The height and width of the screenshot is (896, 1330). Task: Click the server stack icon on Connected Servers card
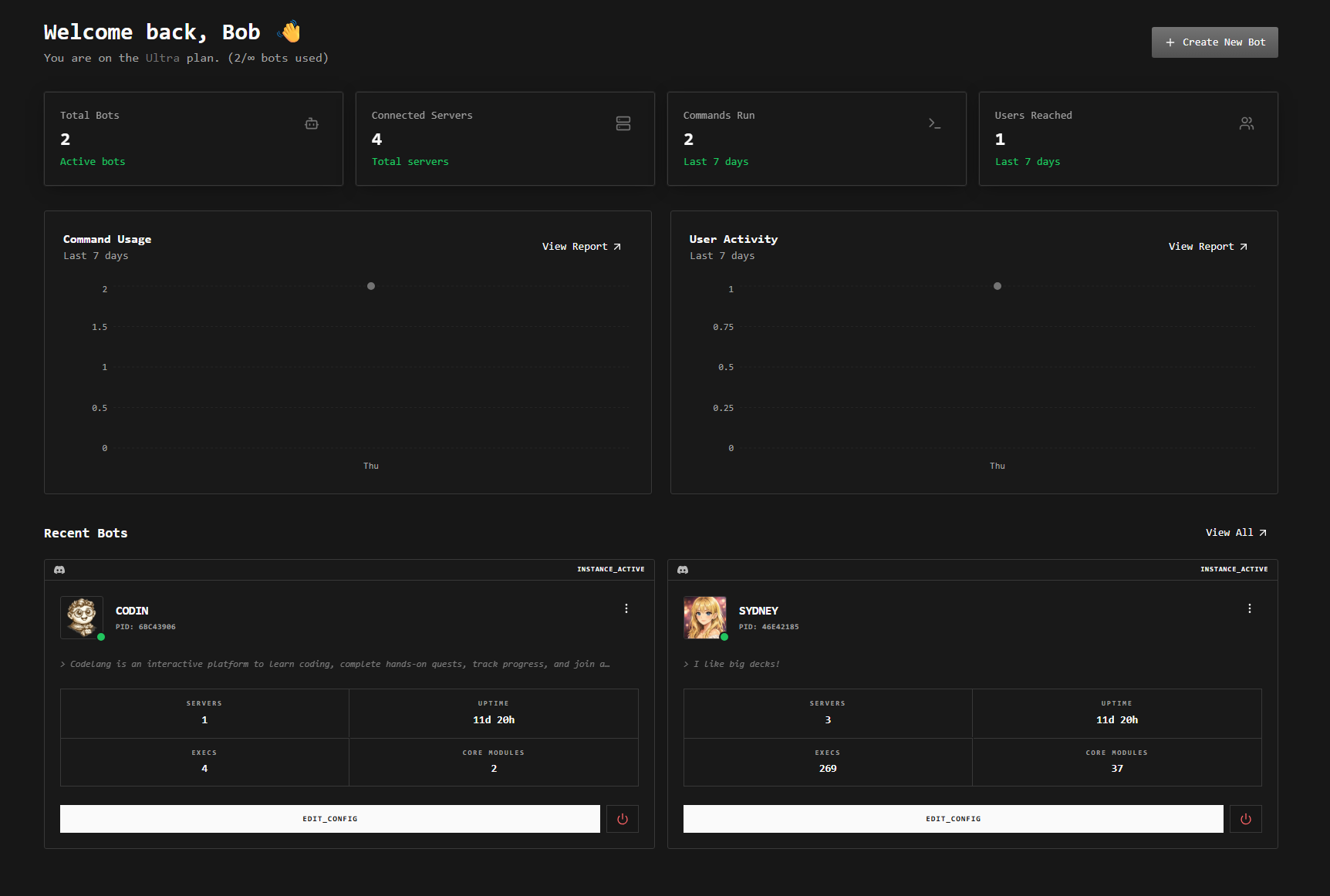click(x=623, y=123)
